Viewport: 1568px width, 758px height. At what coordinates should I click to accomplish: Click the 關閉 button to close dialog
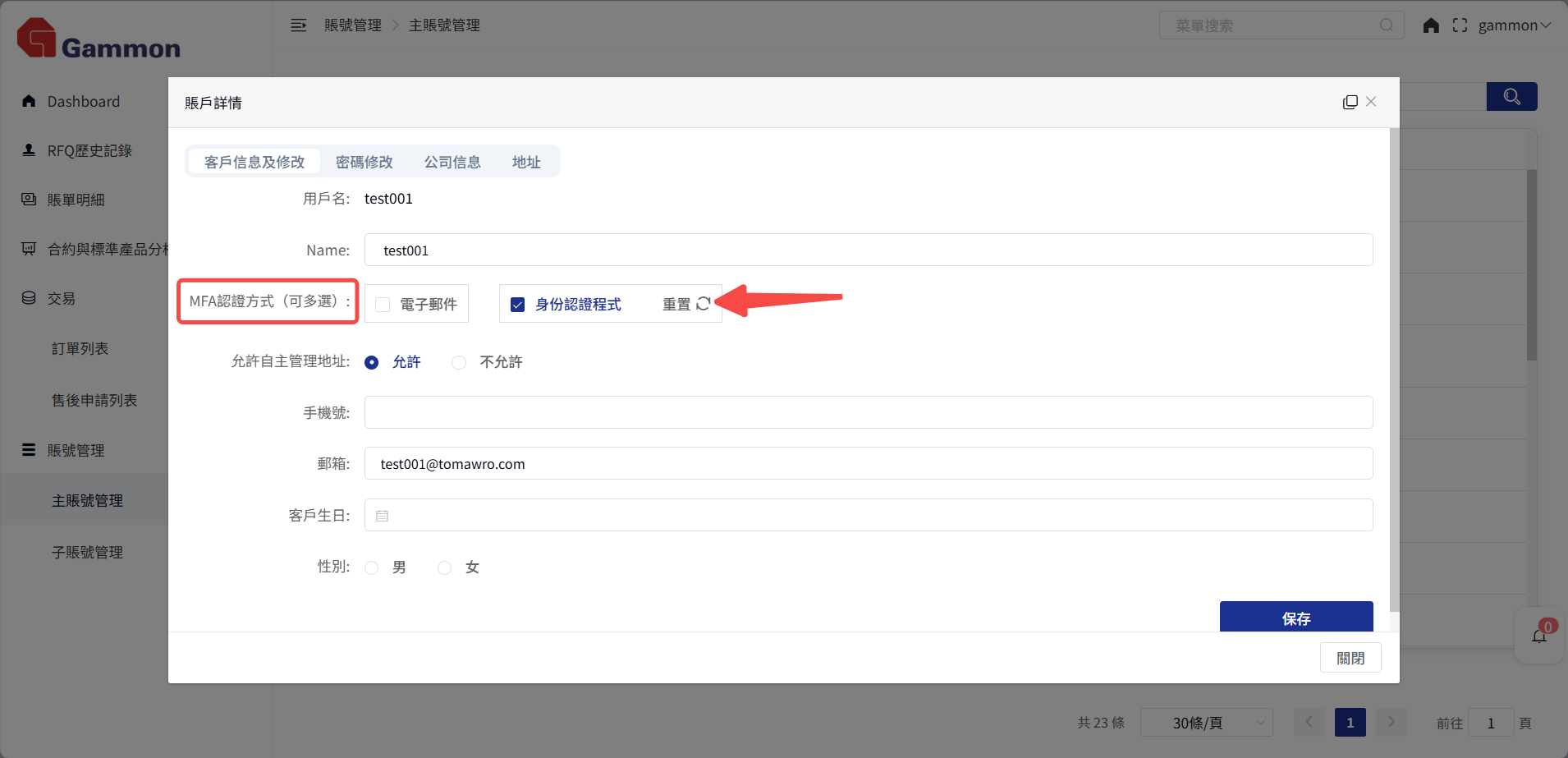click(x=1350, y=658)
